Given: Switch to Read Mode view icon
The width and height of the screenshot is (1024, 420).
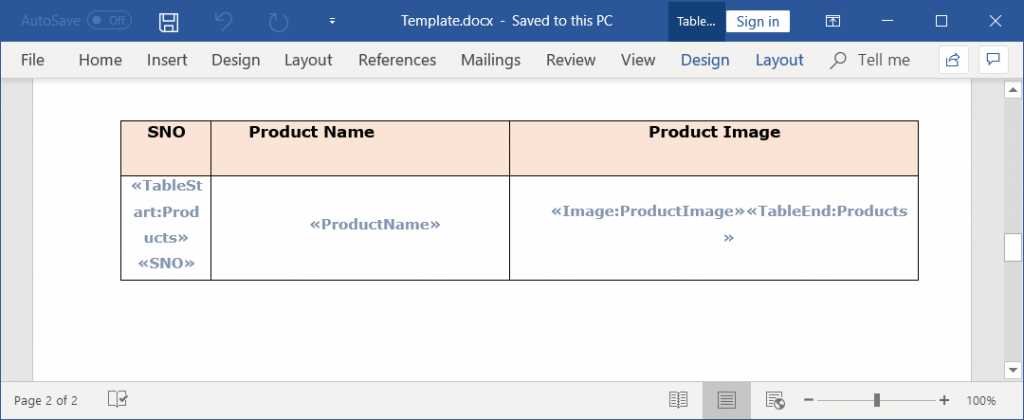Looking at the screenshot, I should [679, 400].
